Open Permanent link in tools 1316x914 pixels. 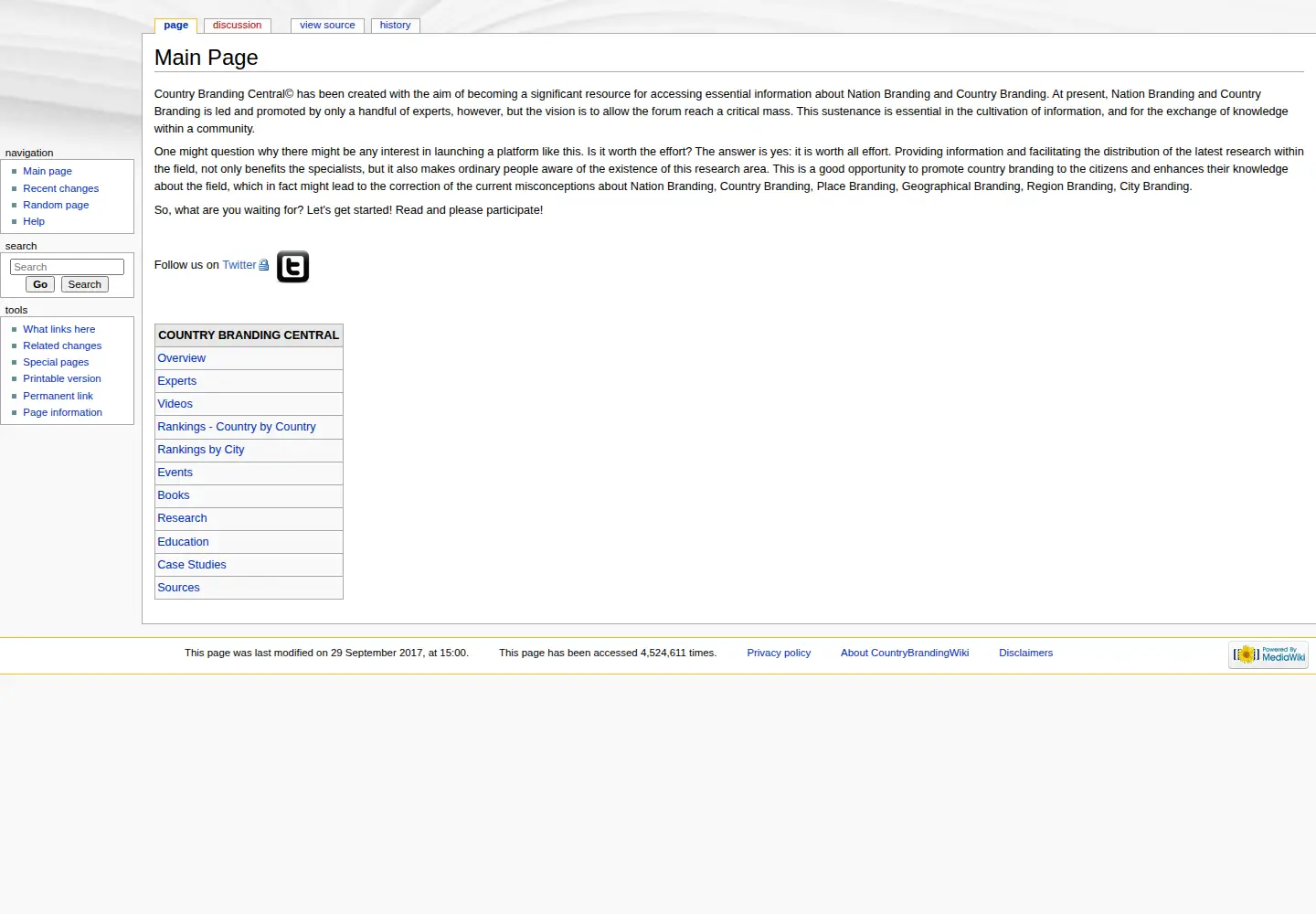[x=58, y=396]
